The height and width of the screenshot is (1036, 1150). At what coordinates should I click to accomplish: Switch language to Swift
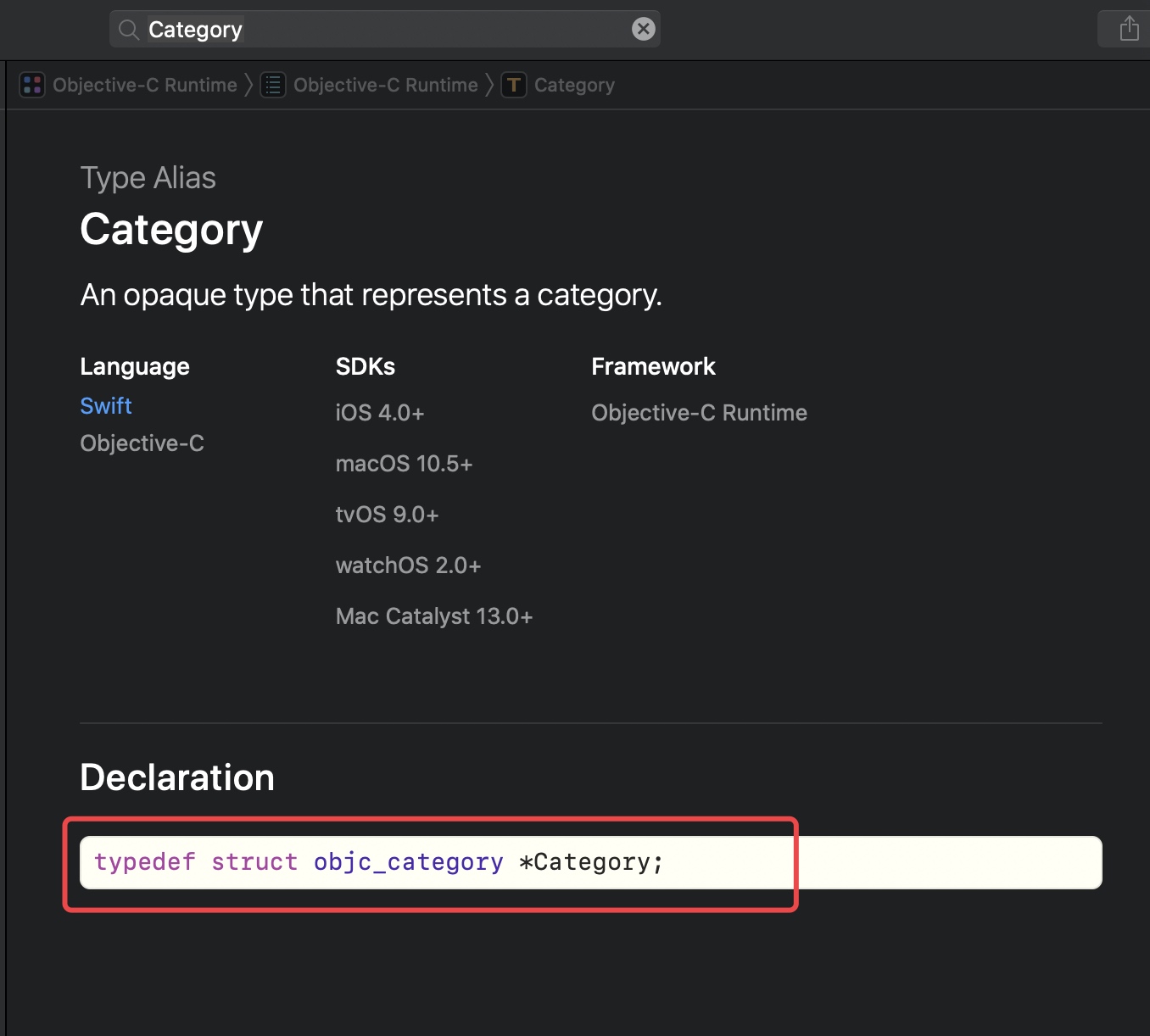[106, 406]
